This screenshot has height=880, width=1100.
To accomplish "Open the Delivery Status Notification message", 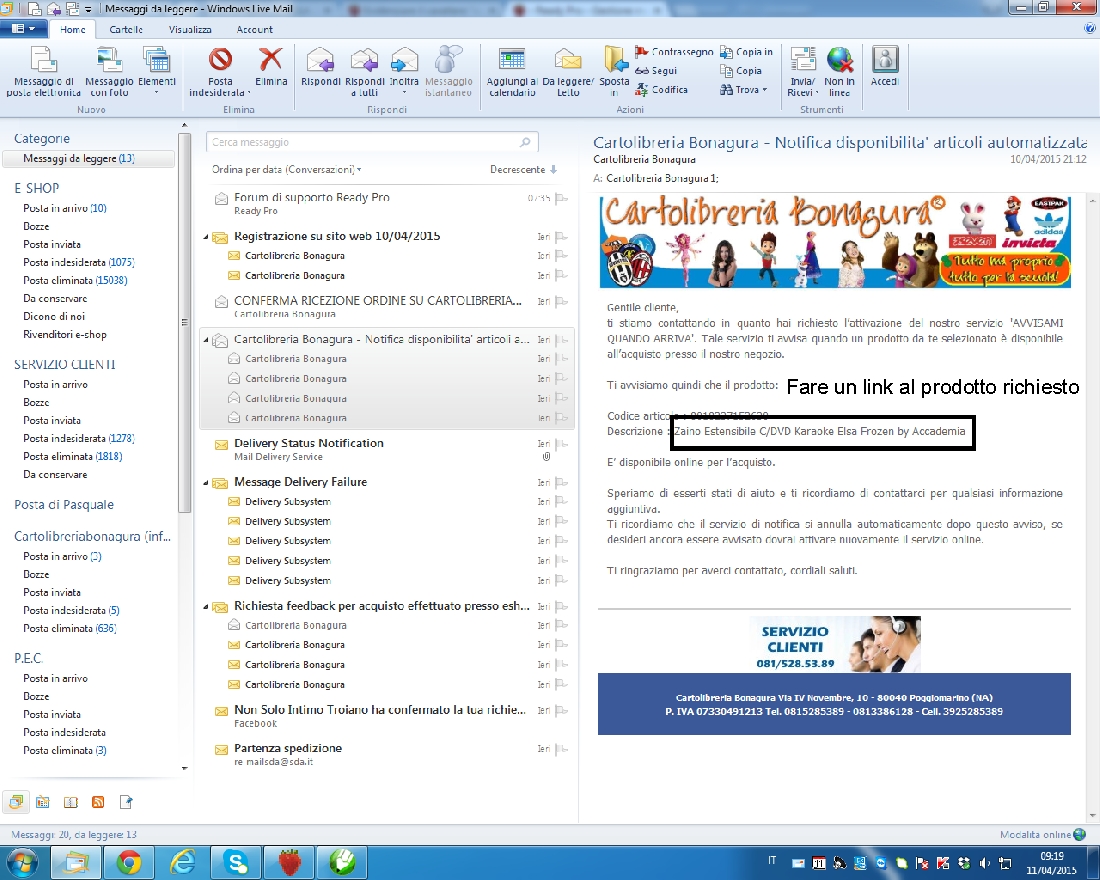I will (387, 449).
